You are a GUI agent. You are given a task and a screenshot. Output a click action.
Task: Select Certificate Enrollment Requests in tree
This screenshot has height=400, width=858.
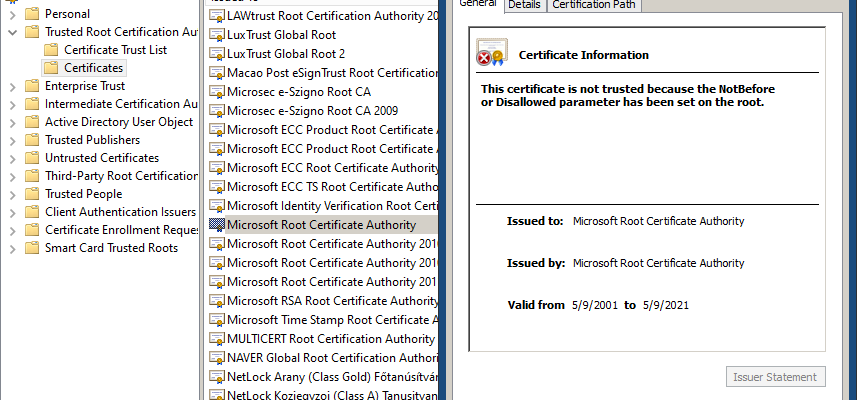tap(121, 230)
